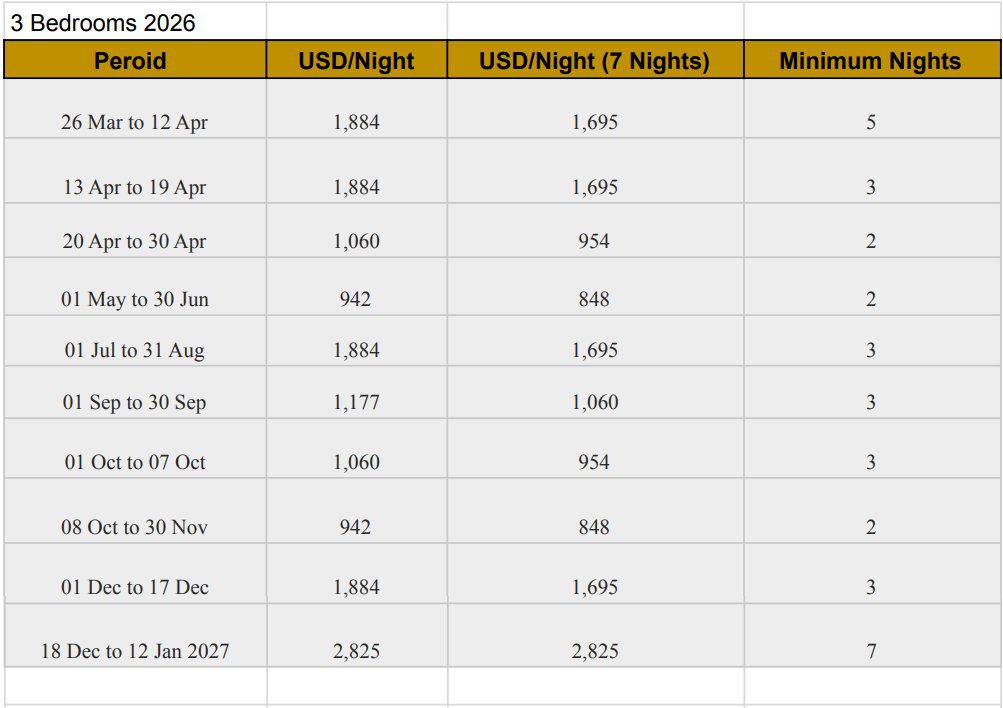Select the "08 Oct to 30 Nov" period cell

point(134,527)
